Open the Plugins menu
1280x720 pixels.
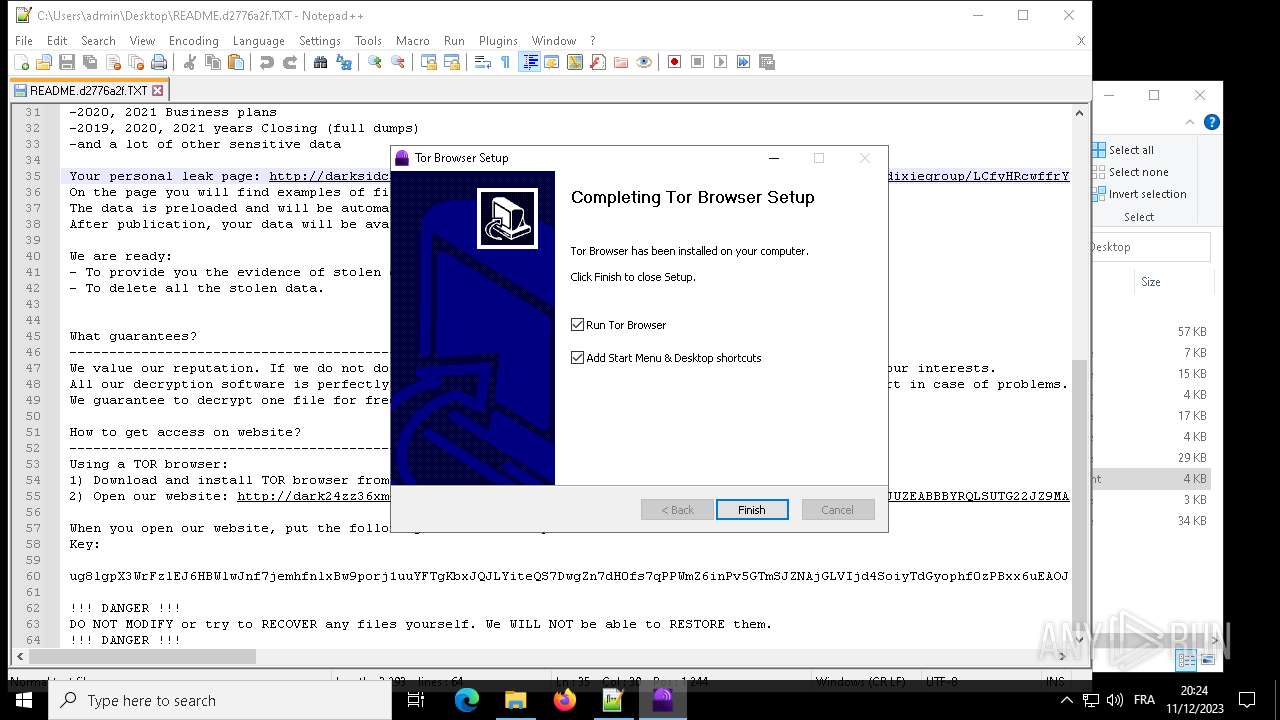[x=498, y=41]
